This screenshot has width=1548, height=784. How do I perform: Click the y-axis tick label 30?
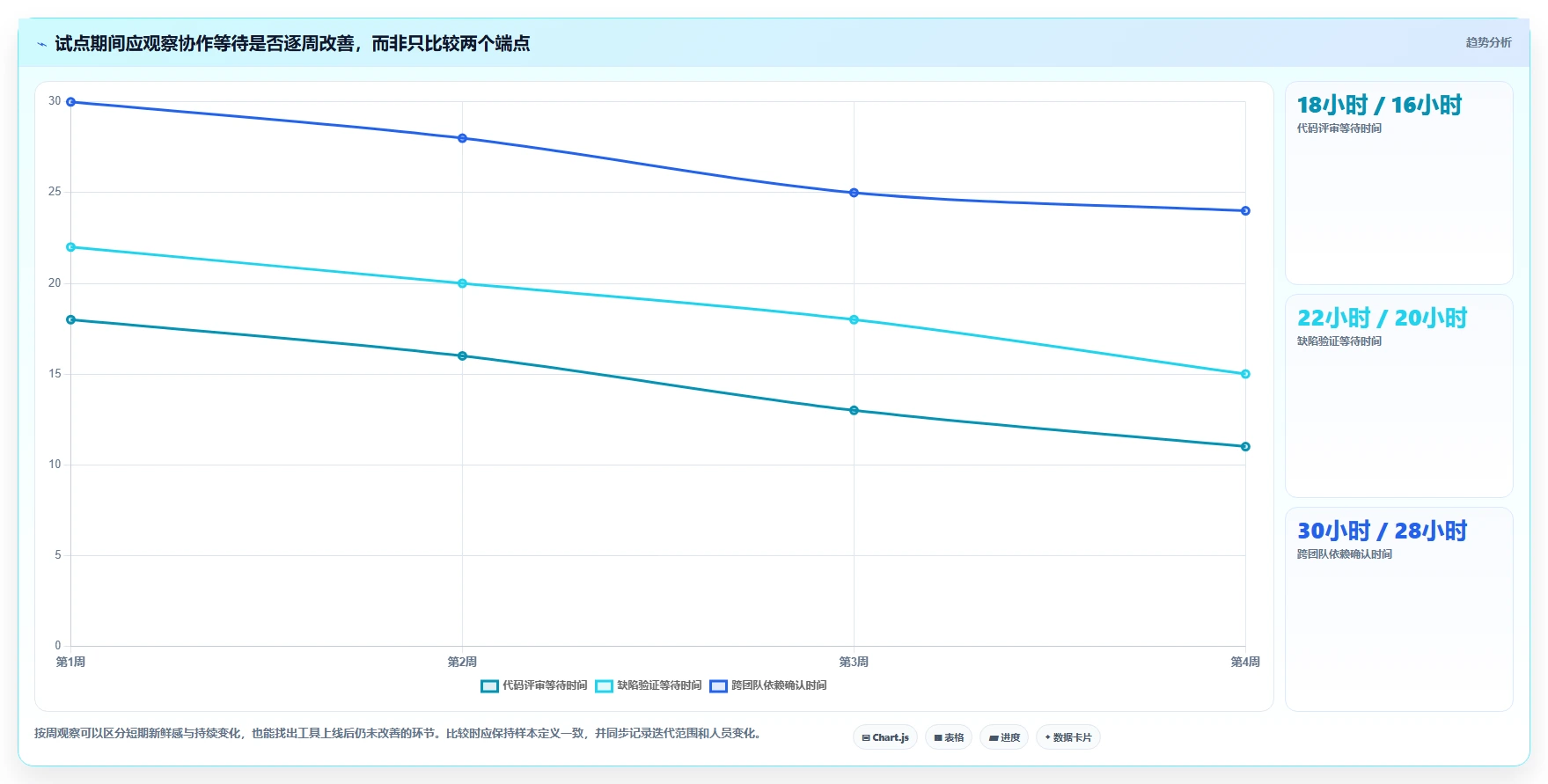tap(55, 101)
